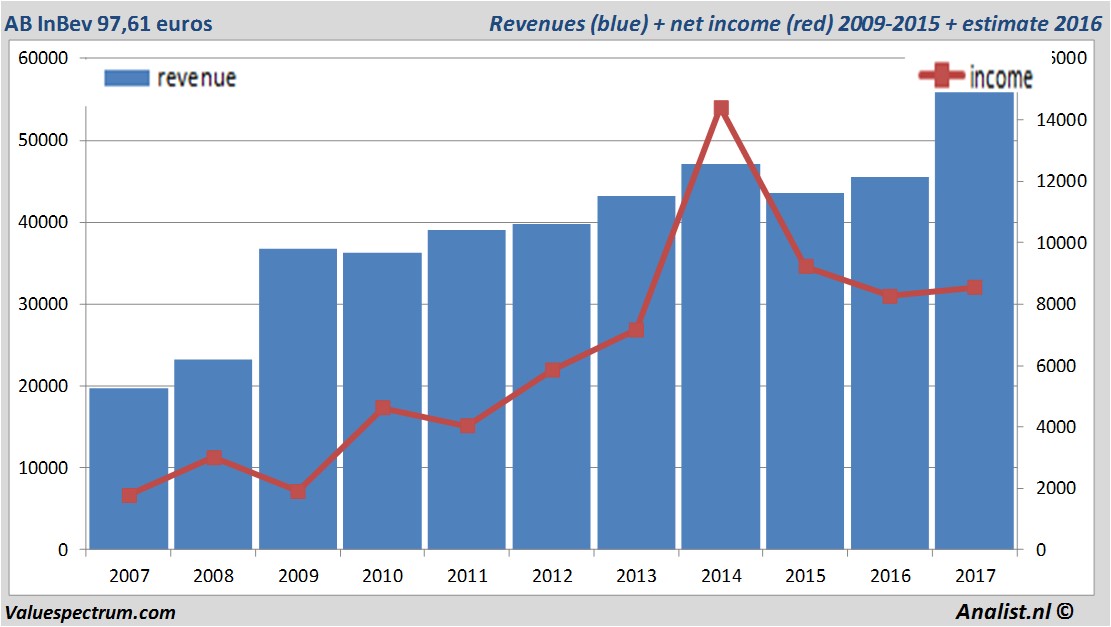Click the right axis value 14000
The height and width of the screenshot is (627, 1111).
click(x=1061, y=120)
